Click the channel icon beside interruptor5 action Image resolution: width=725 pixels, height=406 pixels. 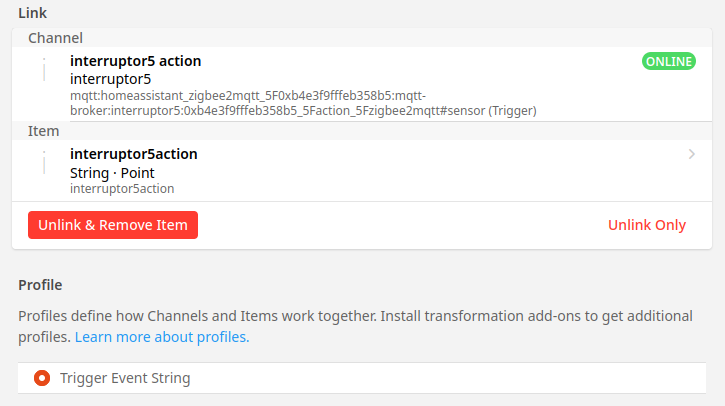tap(44, 70)
